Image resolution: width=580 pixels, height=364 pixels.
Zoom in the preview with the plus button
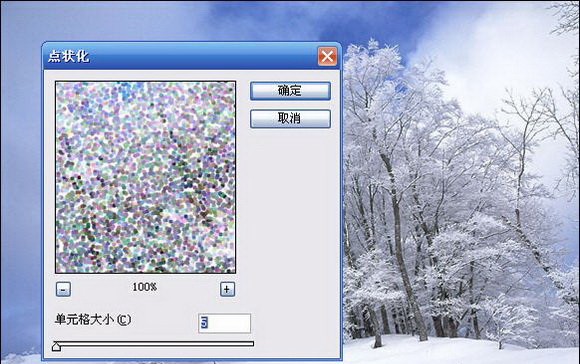coord(227,289)
